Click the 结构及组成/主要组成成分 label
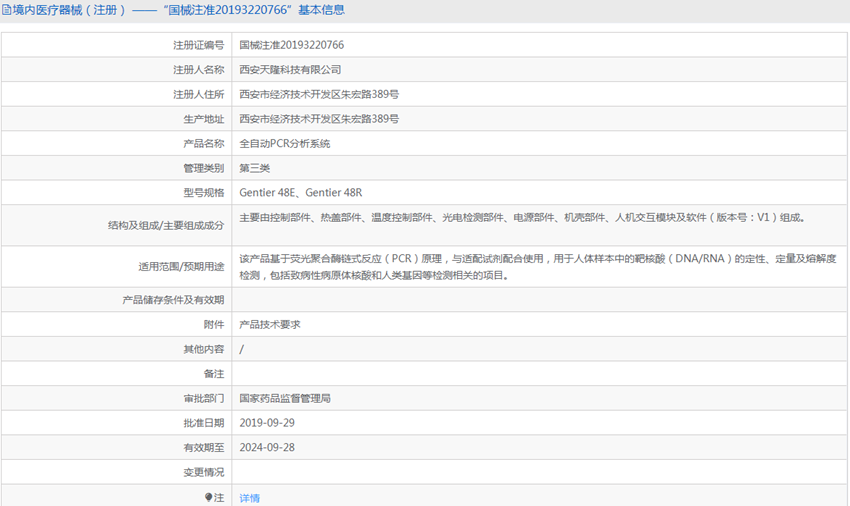The height and width of the screenshot is (506, 850). pos(166,225)
